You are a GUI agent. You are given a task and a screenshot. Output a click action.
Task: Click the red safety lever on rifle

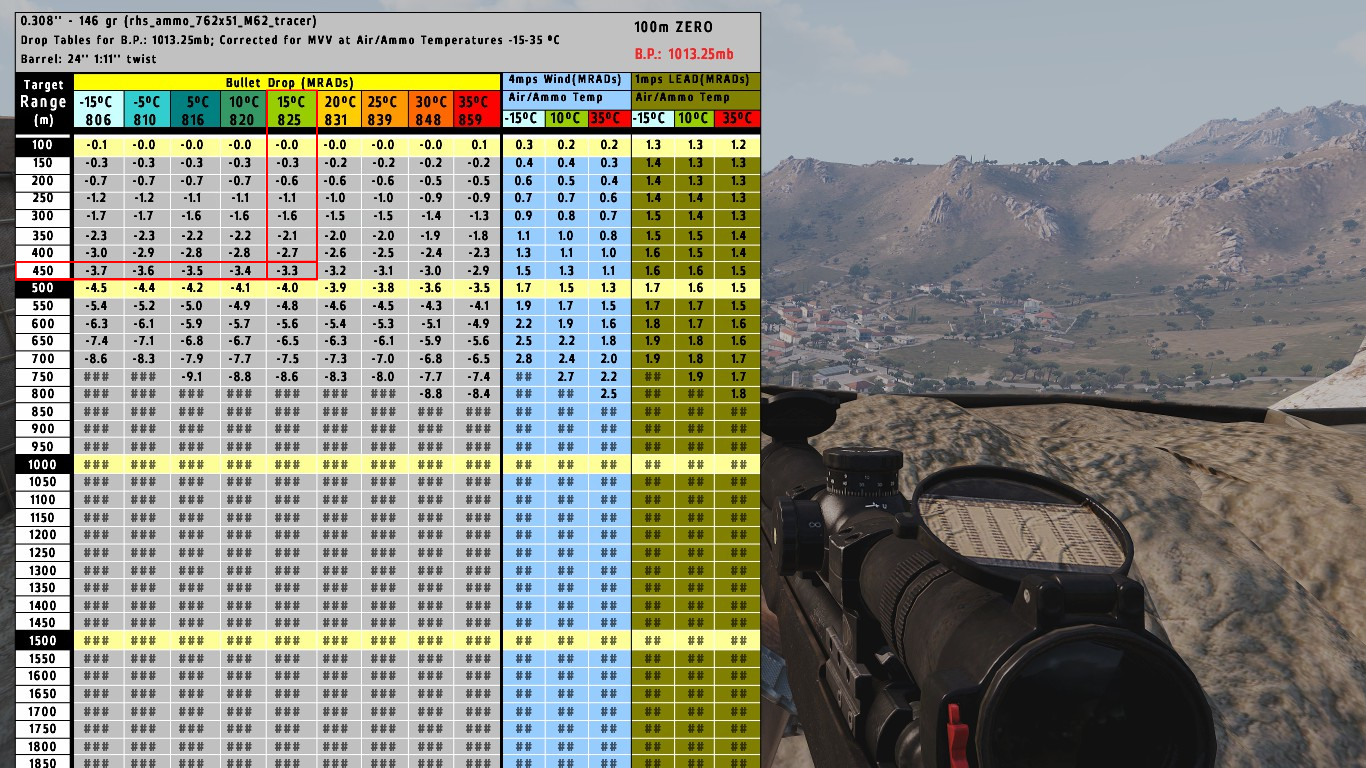click(954, 733)
